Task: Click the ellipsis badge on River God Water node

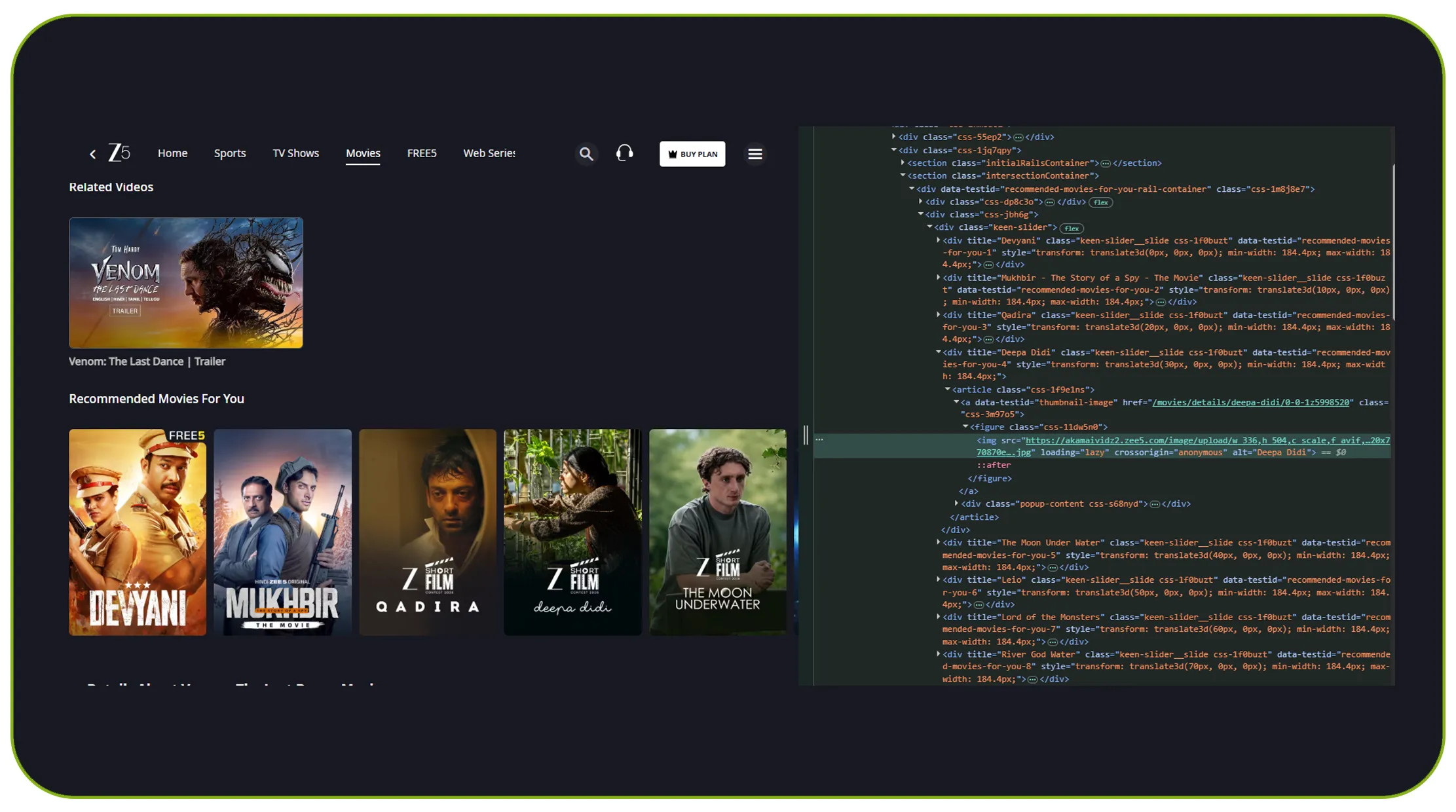Action: (x=1033, y=680)
